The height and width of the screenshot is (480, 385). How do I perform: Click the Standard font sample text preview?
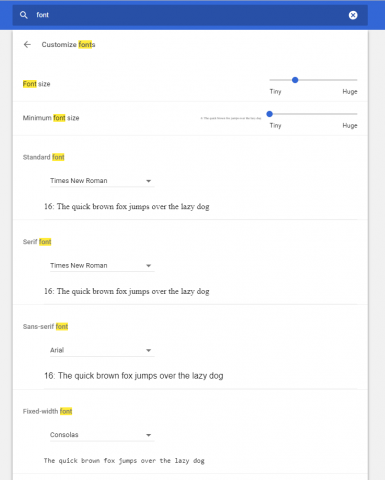pos(127,207)
